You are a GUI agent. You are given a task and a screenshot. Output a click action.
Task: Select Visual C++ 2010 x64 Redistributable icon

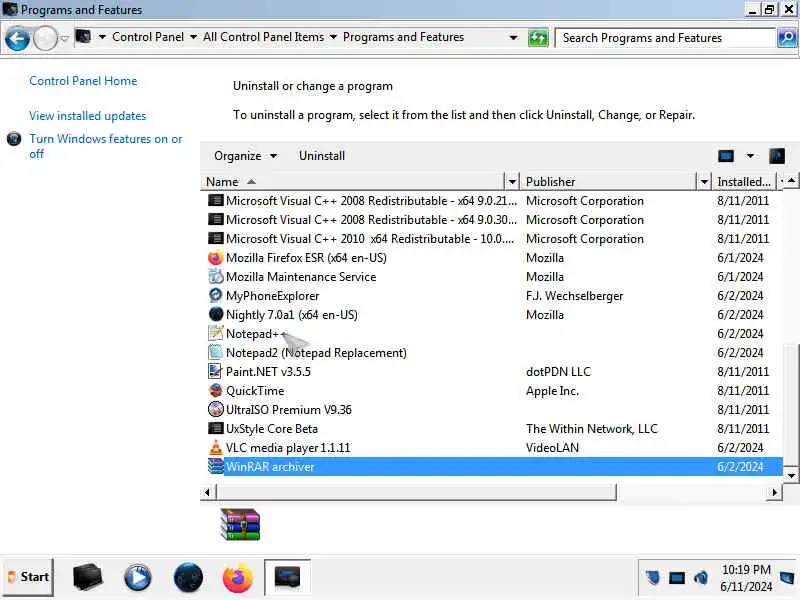[x=216, y=238]
